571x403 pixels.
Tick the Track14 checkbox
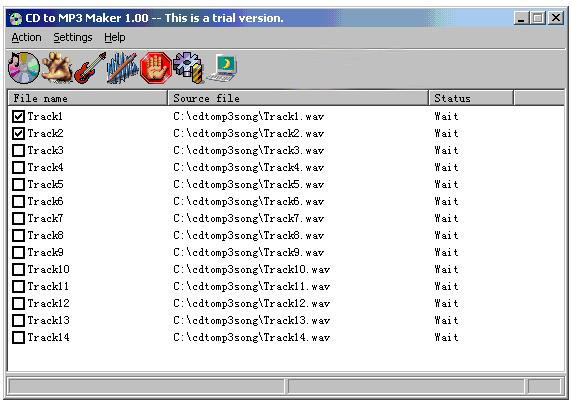coord(18,337)
